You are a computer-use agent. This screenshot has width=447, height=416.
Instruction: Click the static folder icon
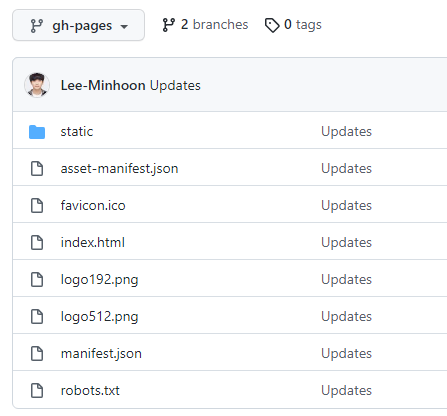tap(37, 132)
